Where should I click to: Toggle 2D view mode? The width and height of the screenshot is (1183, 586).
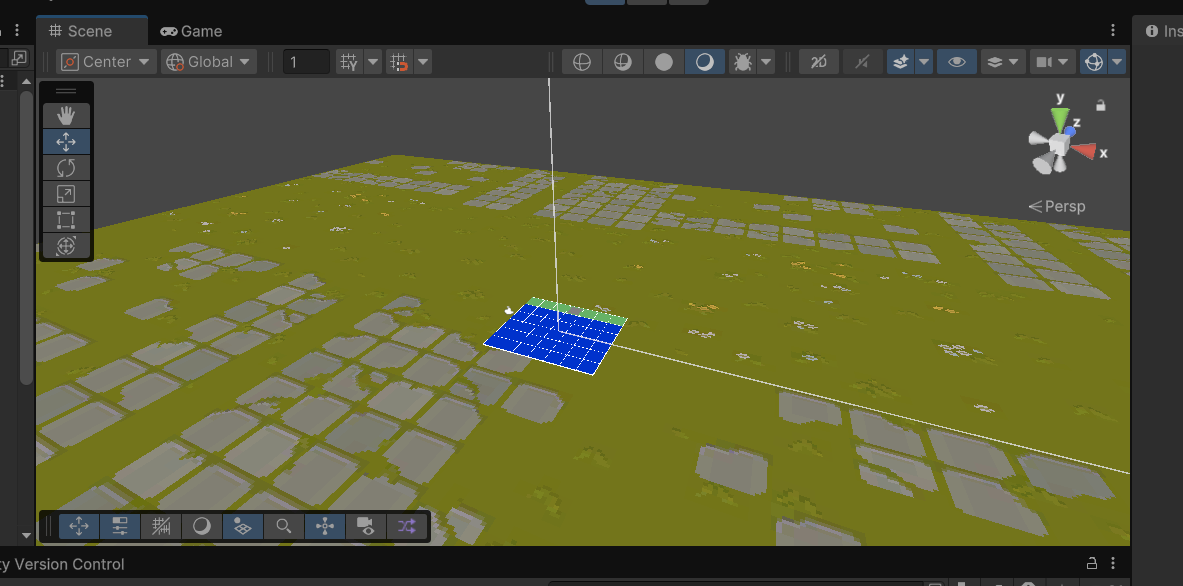click(818, 61)
